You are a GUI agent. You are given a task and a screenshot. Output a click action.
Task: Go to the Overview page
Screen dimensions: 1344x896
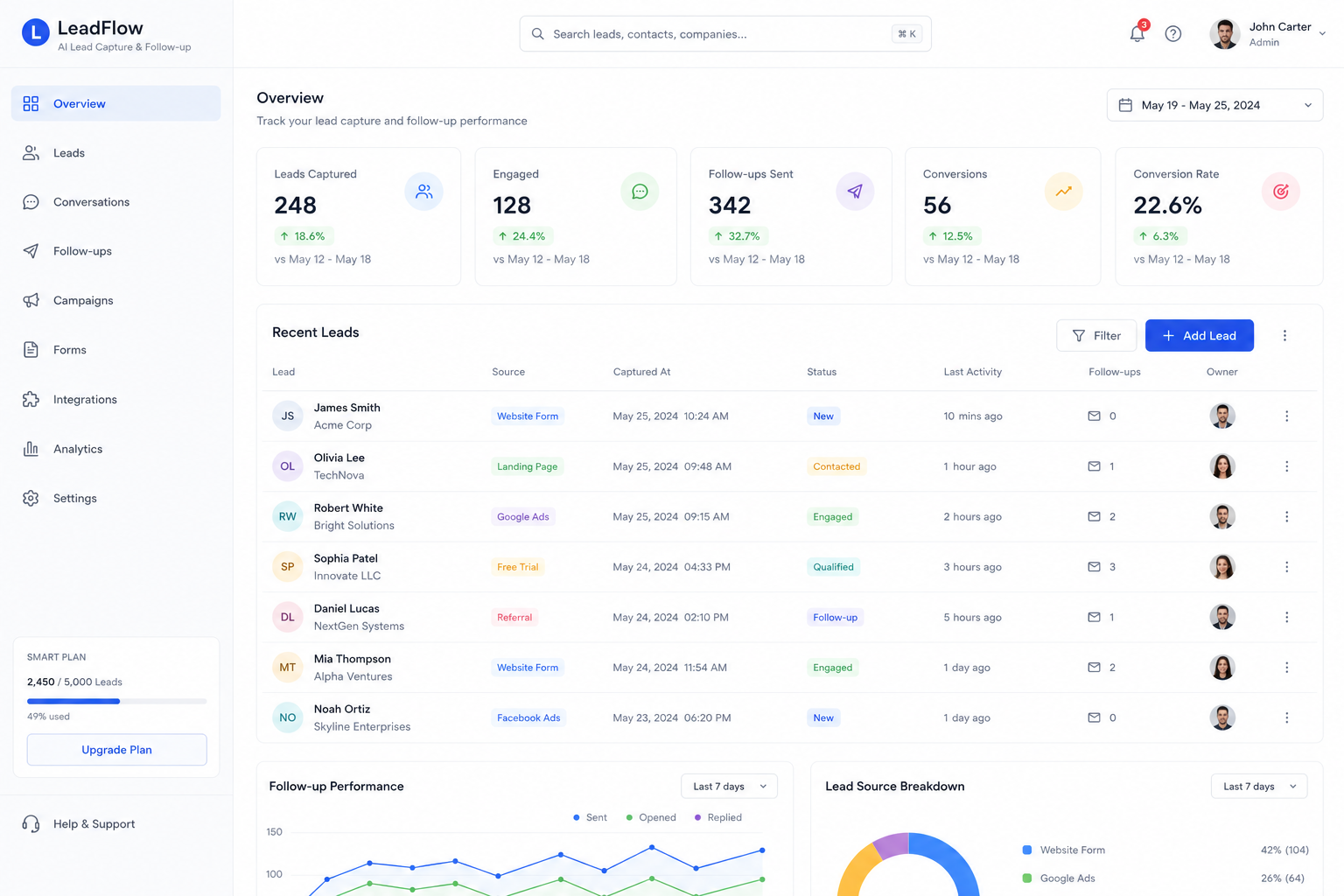[115, 103]
